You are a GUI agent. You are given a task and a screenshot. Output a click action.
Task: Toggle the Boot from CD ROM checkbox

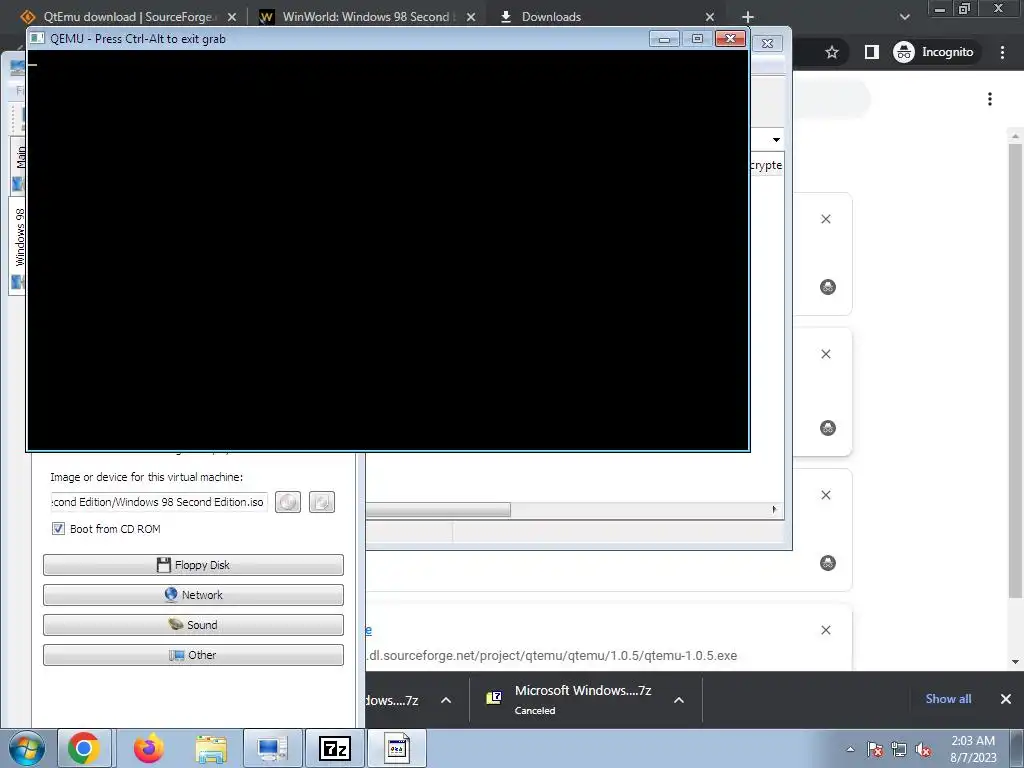58,529
